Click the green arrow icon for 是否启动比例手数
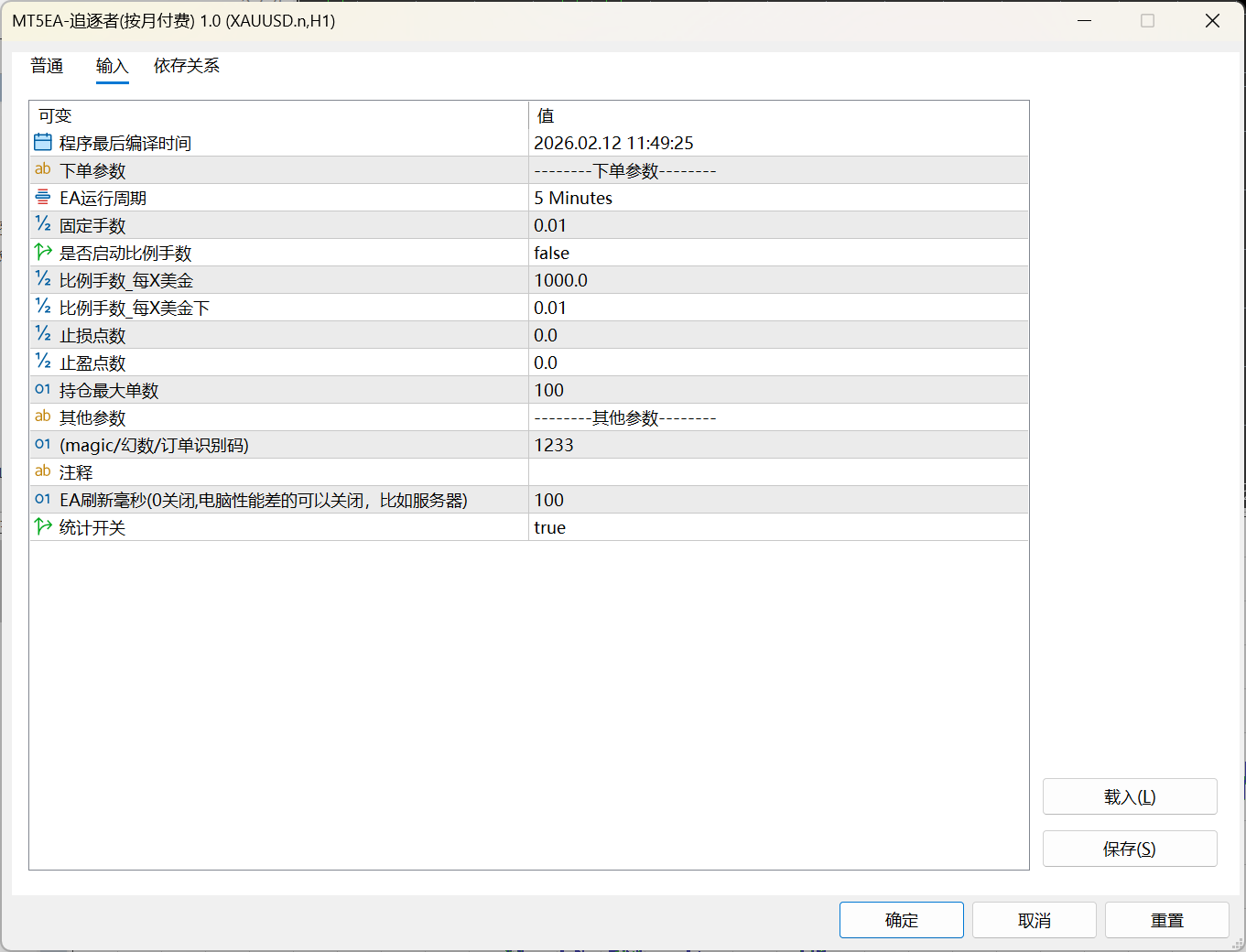1246x952 pixels. (42, 252)
